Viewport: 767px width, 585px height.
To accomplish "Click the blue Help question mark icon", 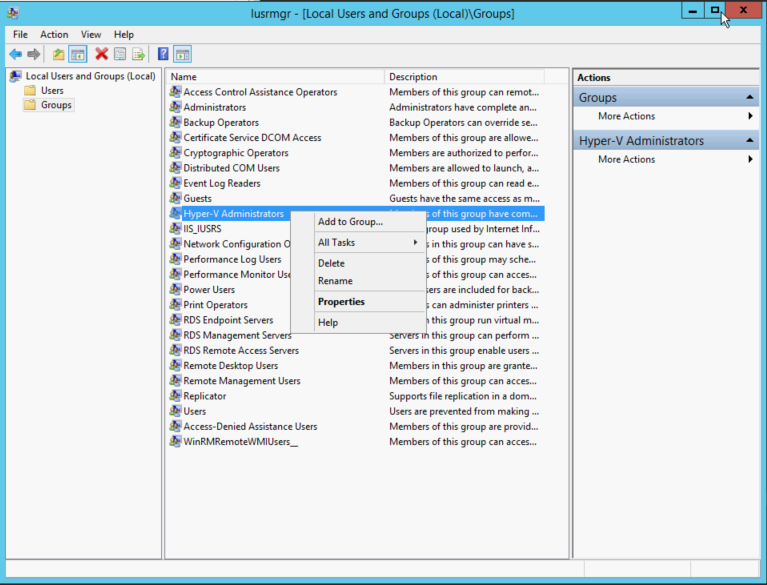I will coord(163,54).
